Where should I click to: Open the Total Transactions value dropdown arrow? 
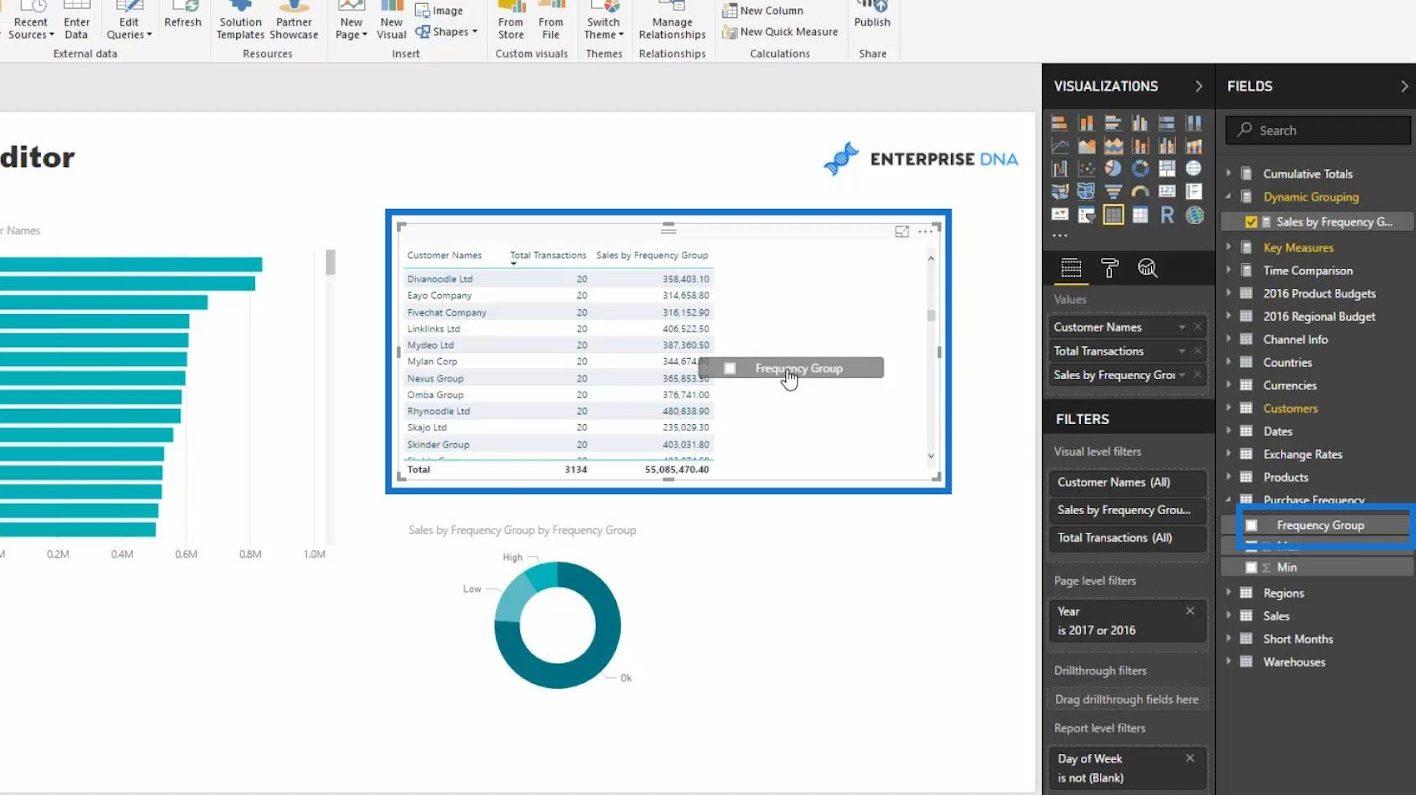click(1182, 351)
